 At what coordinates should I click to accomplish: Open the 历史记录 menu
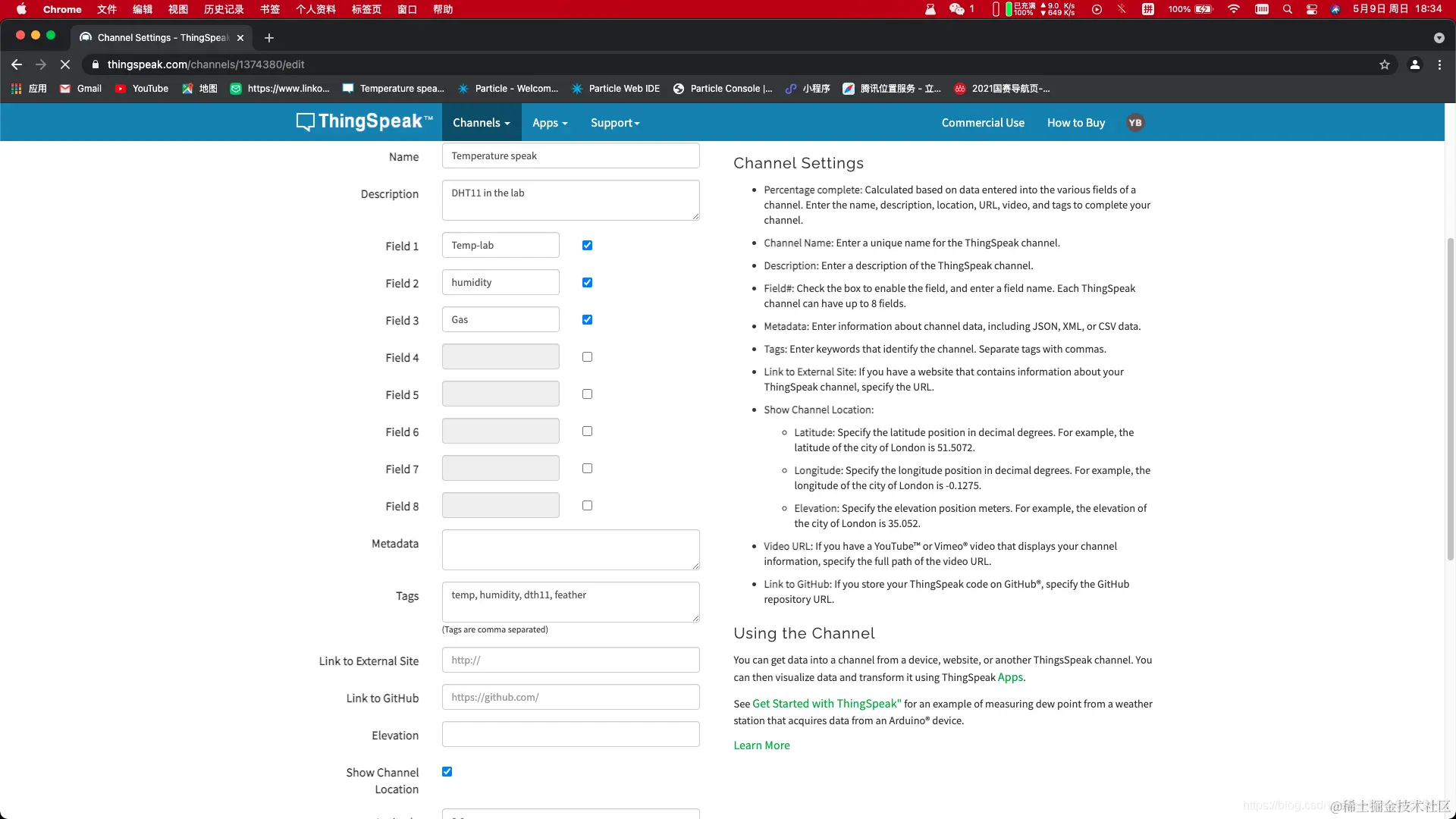(x=224, y=9)
